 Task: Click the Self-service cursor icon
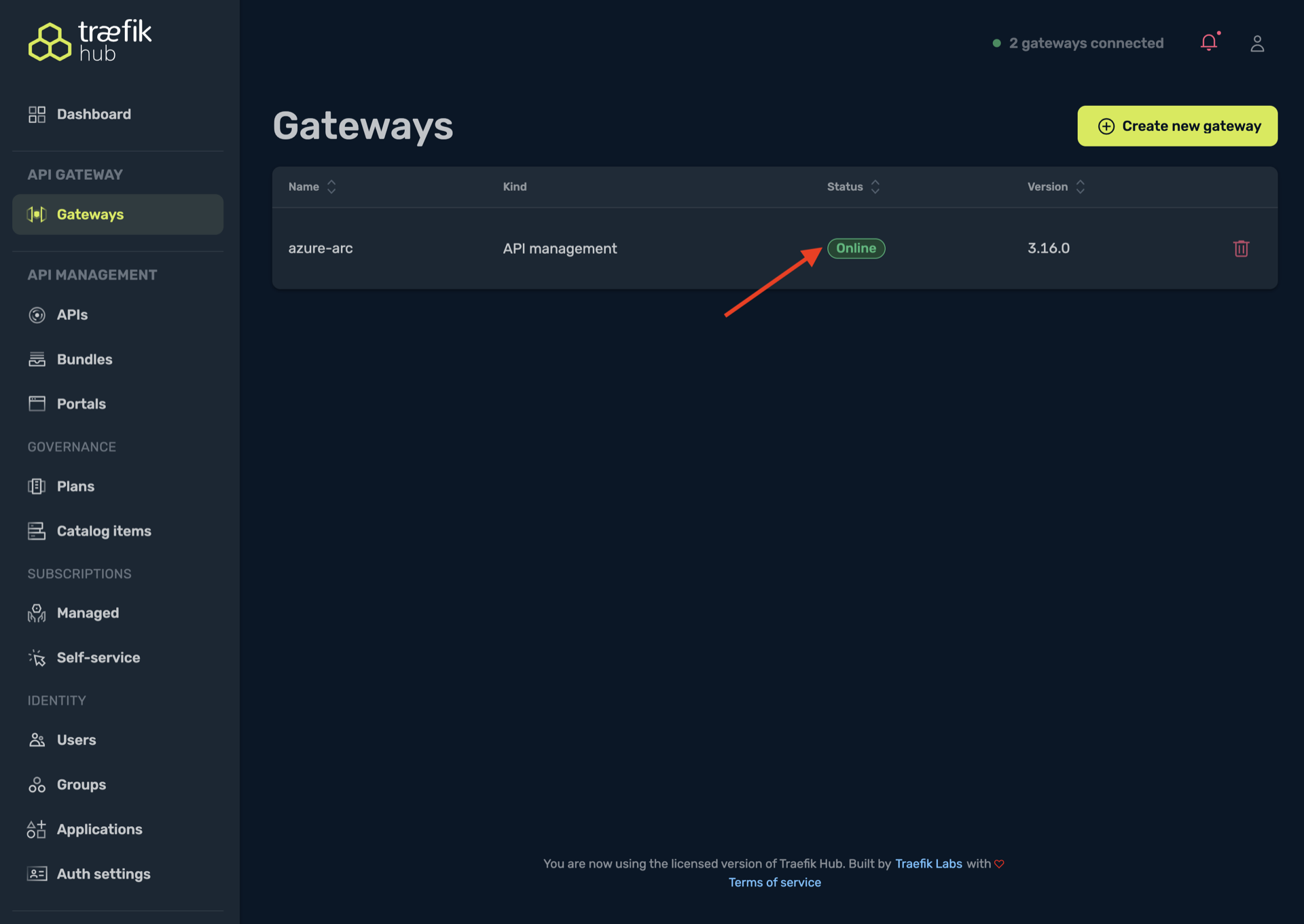click(x=37, y=657)
